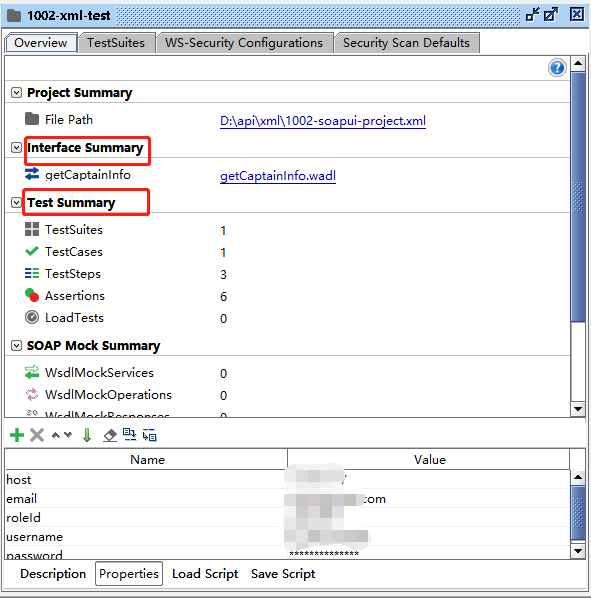Open the Save Script tab
Viewport: 591px width, 599px height.
pos(283,574)
